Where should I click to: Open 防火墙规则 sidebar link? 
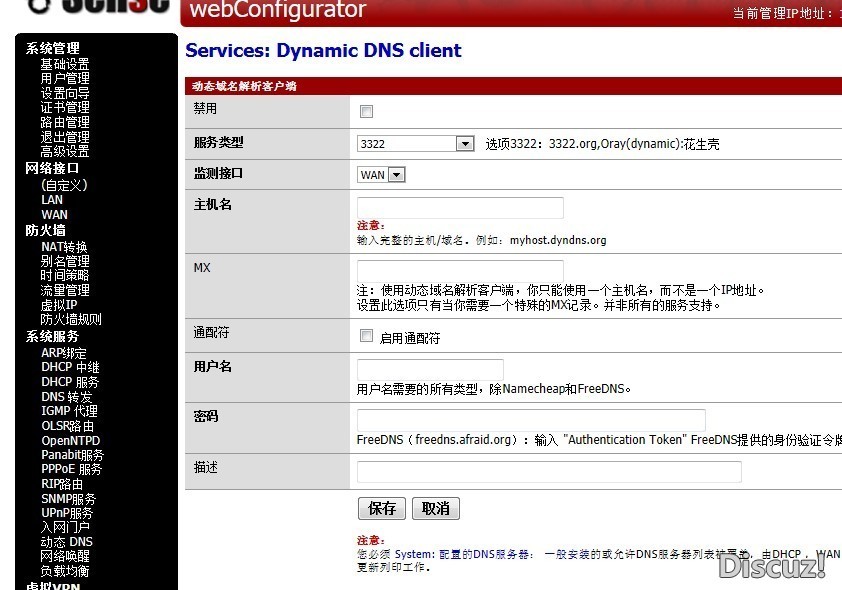[71, 320]
